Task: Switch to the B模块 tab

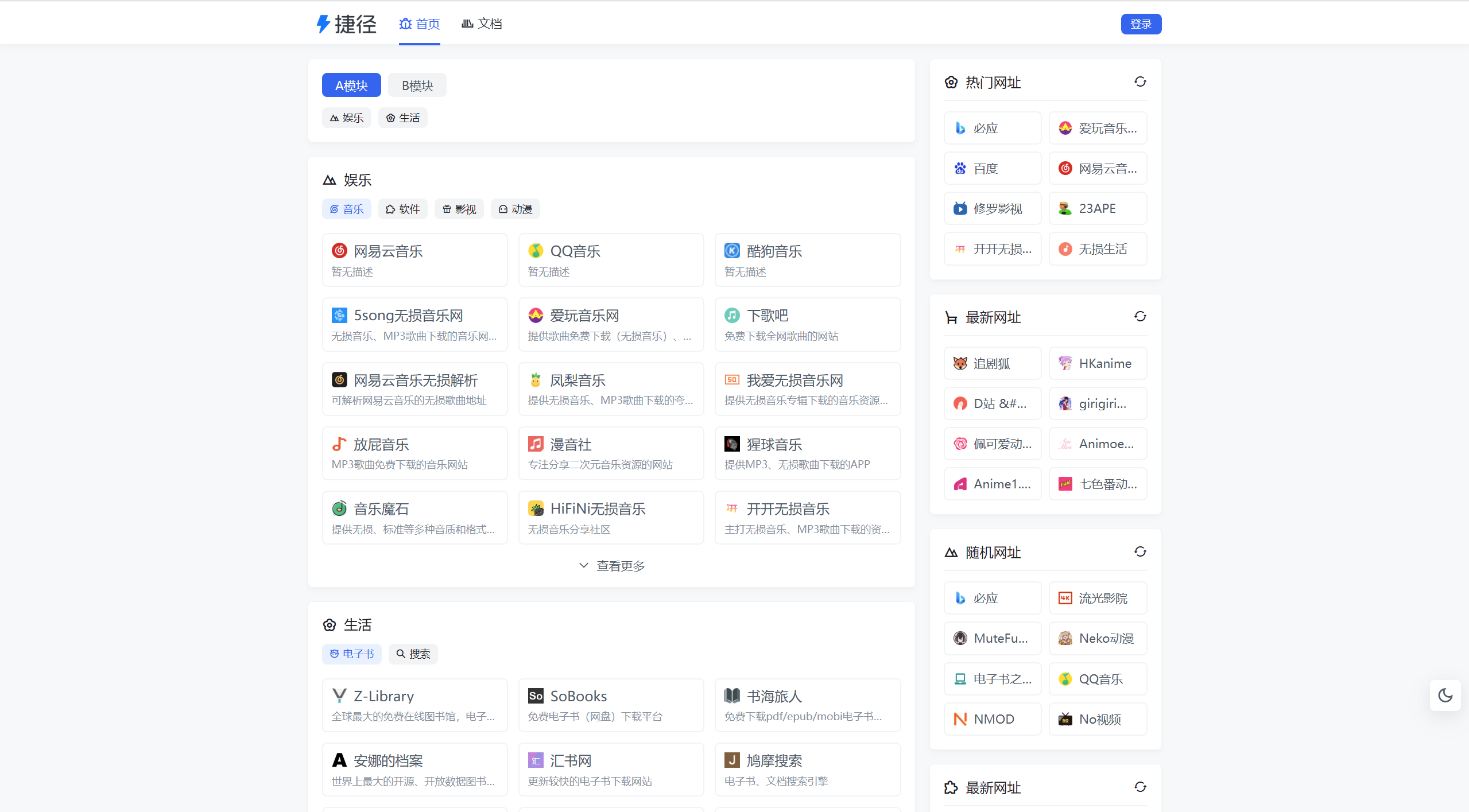Action: tap(417, 86)
